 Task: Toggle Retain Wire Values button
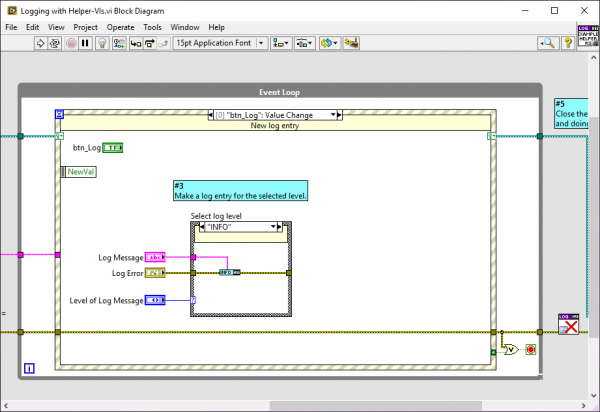click(118, 44)
